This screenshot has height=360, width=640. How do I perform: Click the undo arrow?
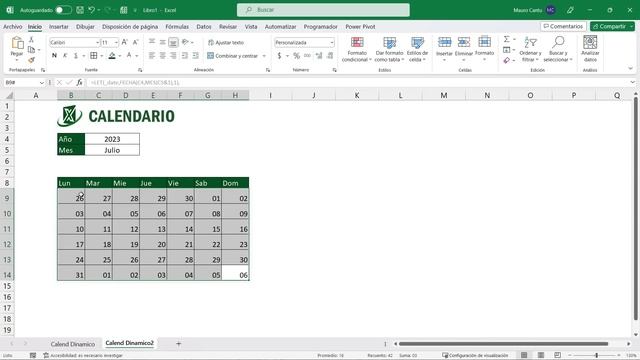tap(91, 10)
